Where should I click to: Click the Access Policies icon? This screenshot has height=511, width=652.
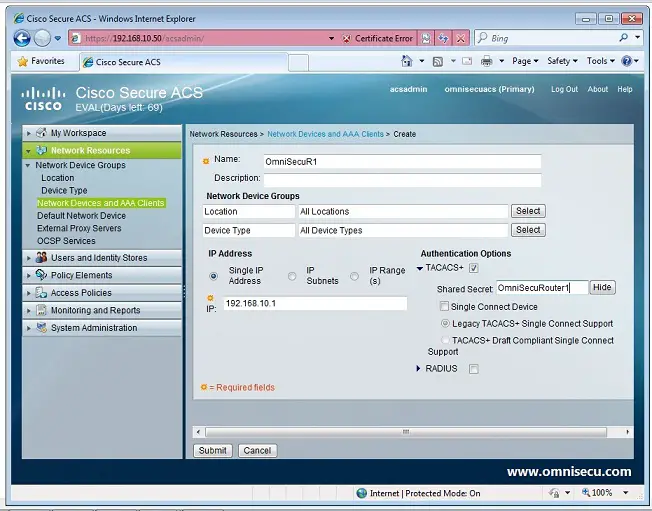[x=41, y=293]
